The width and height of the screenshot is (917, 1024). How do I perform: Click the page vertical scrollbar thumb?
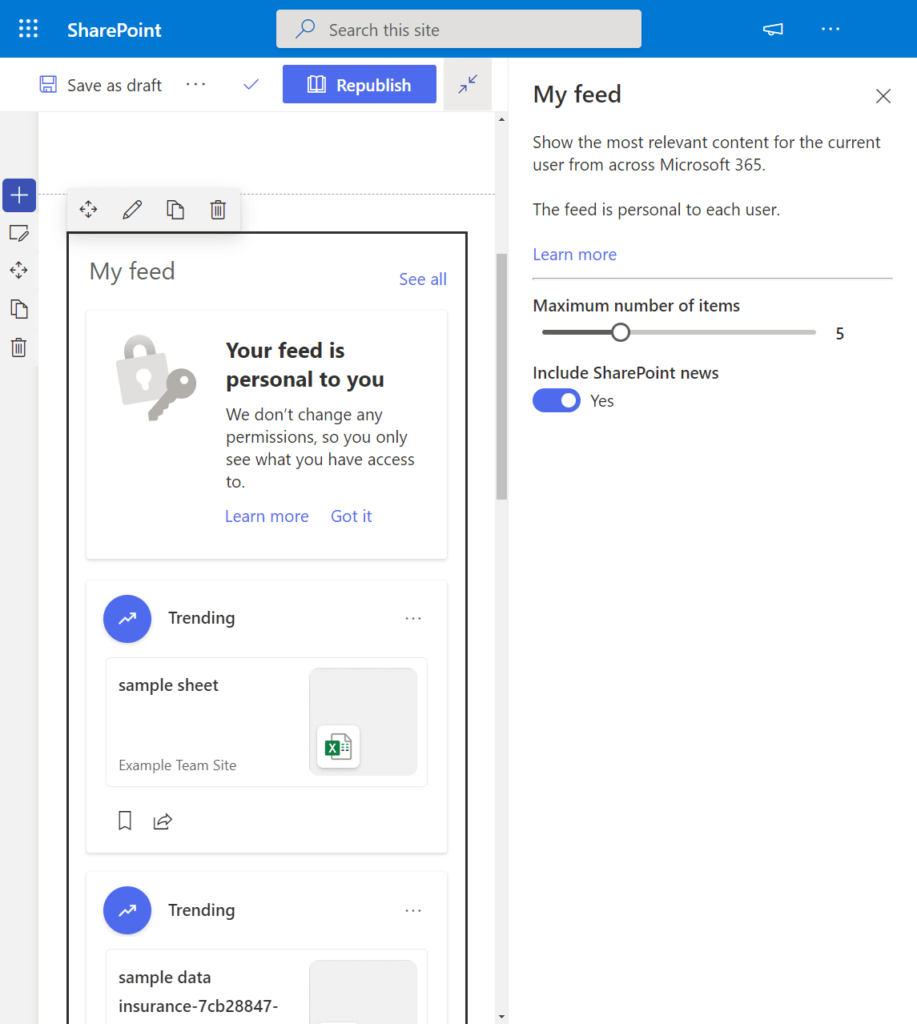(x=502, y=376)
